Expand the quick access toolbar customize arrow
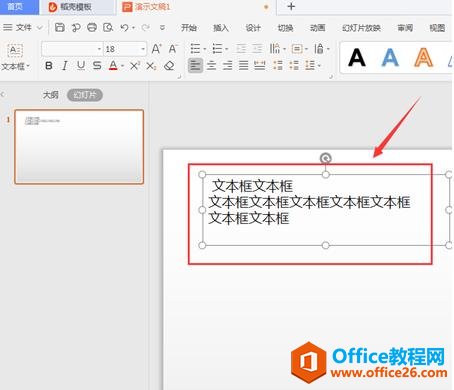Image resolution: width=454 pixels, height=390 pixels. [x=162, y=27]
